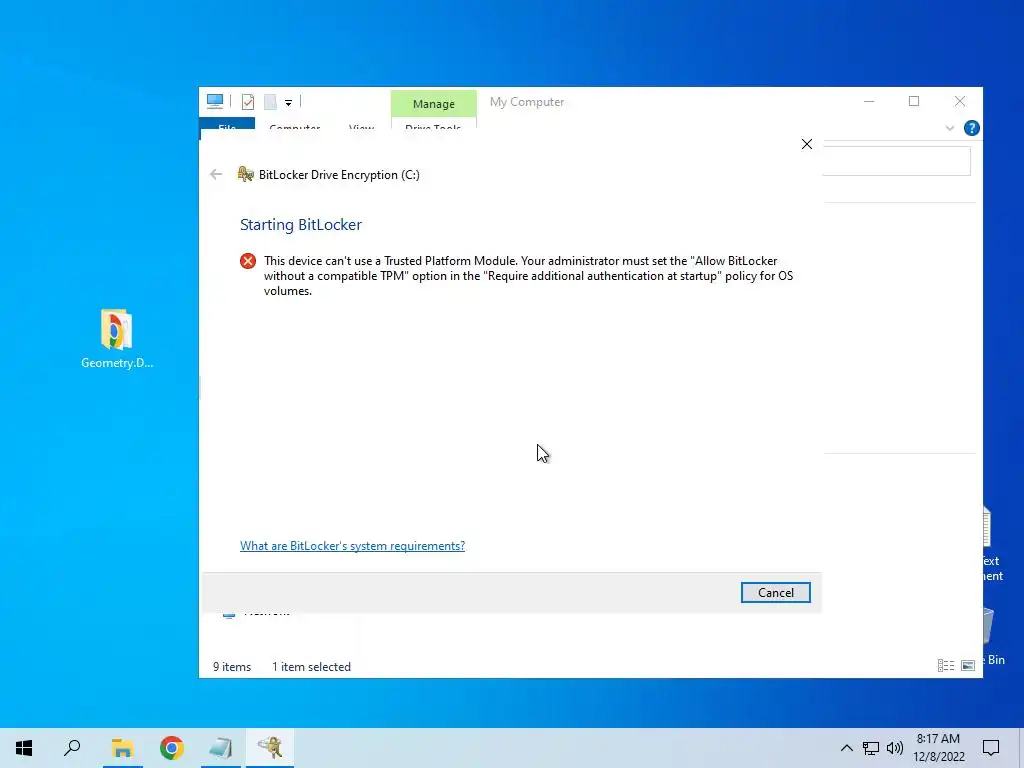Open the Manage ribbon tab in My Computer
Screen dimensions: 1024x768
pyautogui.click(x=434, y=104)
